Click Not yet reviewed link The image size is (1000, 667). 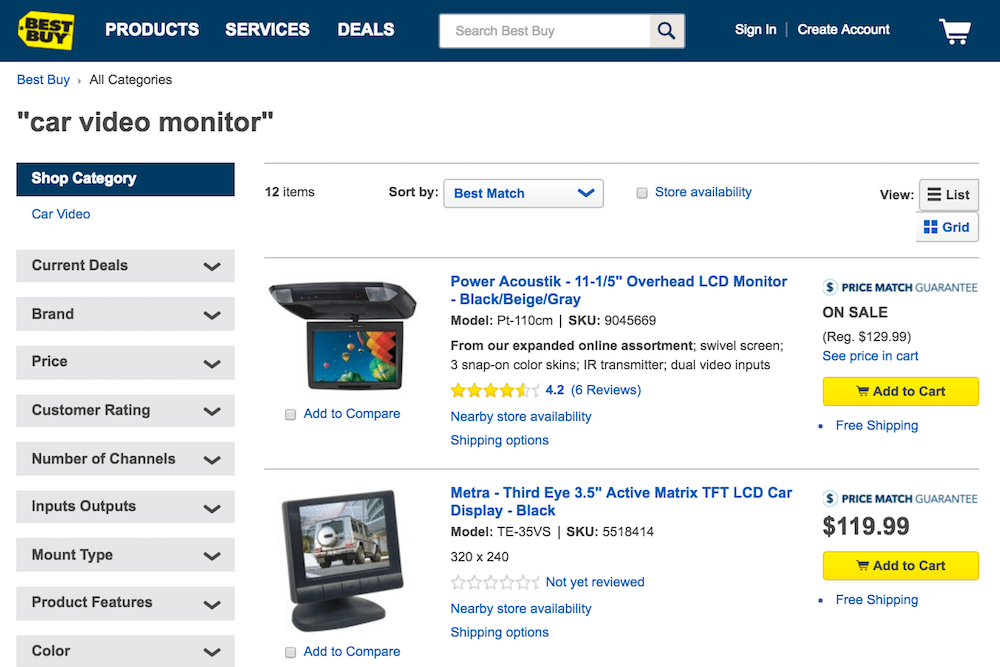(595, 582)
